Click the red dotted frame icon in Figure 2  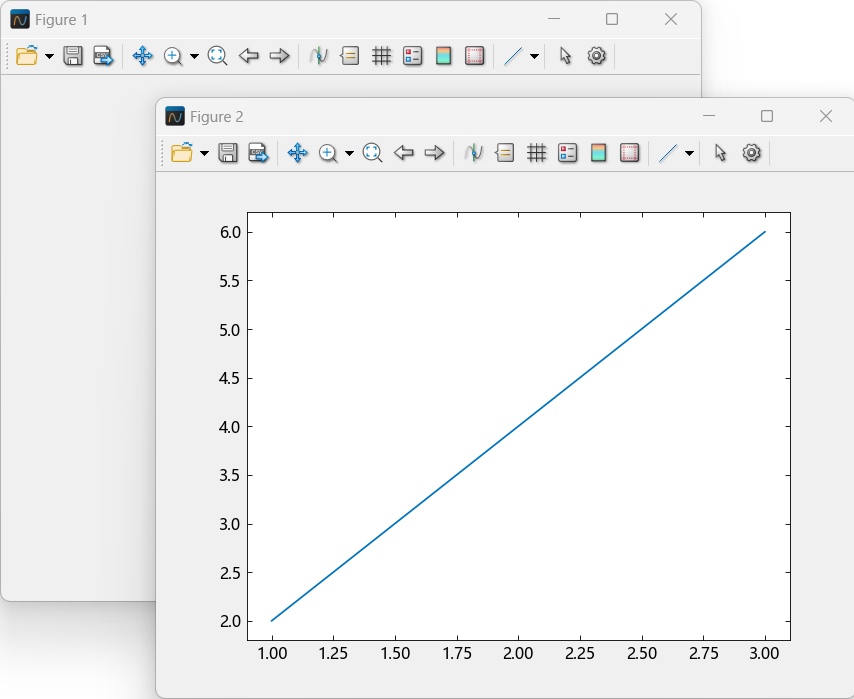click(629, 153)
